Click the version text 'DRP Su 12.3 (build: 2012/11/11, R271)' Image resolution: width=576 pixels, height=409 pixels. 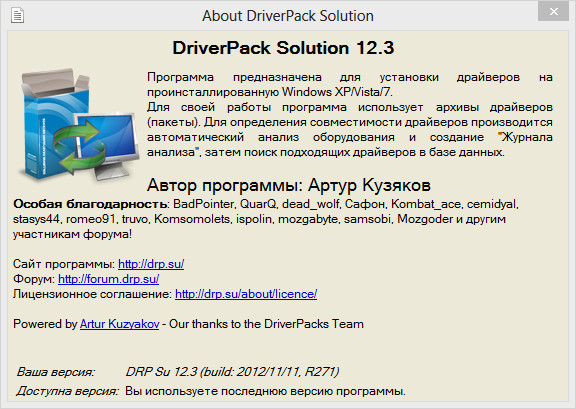(232, 372)
